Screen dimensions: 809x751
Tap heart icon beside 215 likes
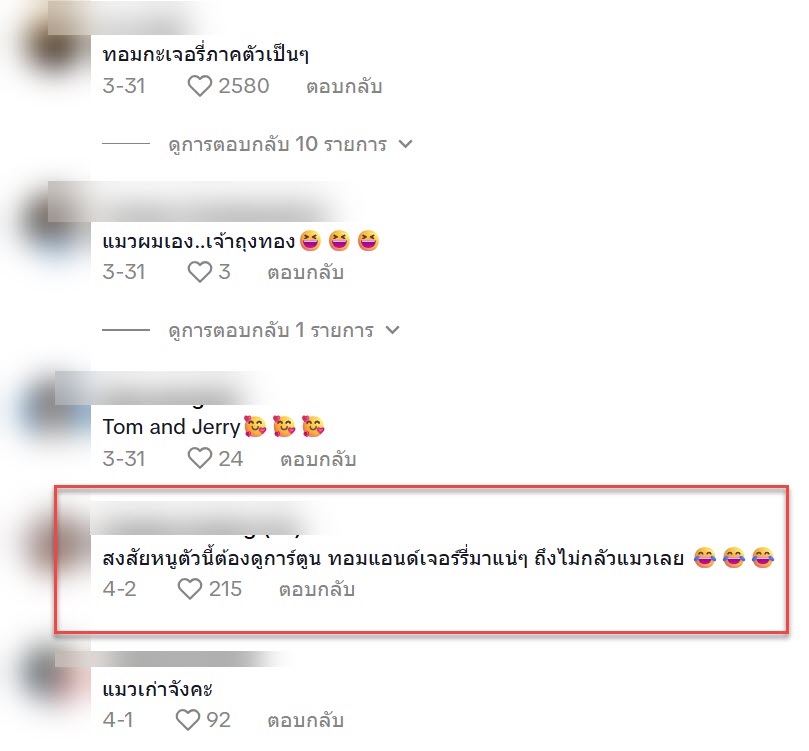tap(190, 589)
